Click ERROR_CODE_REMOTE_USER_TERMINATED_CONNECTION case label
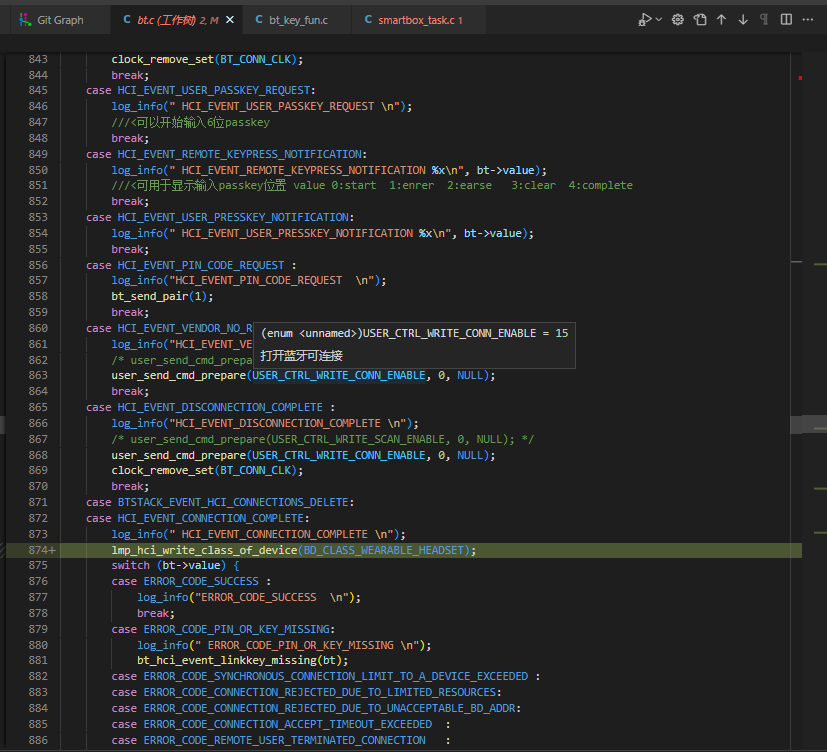Image resolution: width=827 pixels, height=752 pixels. coord(284,740)
